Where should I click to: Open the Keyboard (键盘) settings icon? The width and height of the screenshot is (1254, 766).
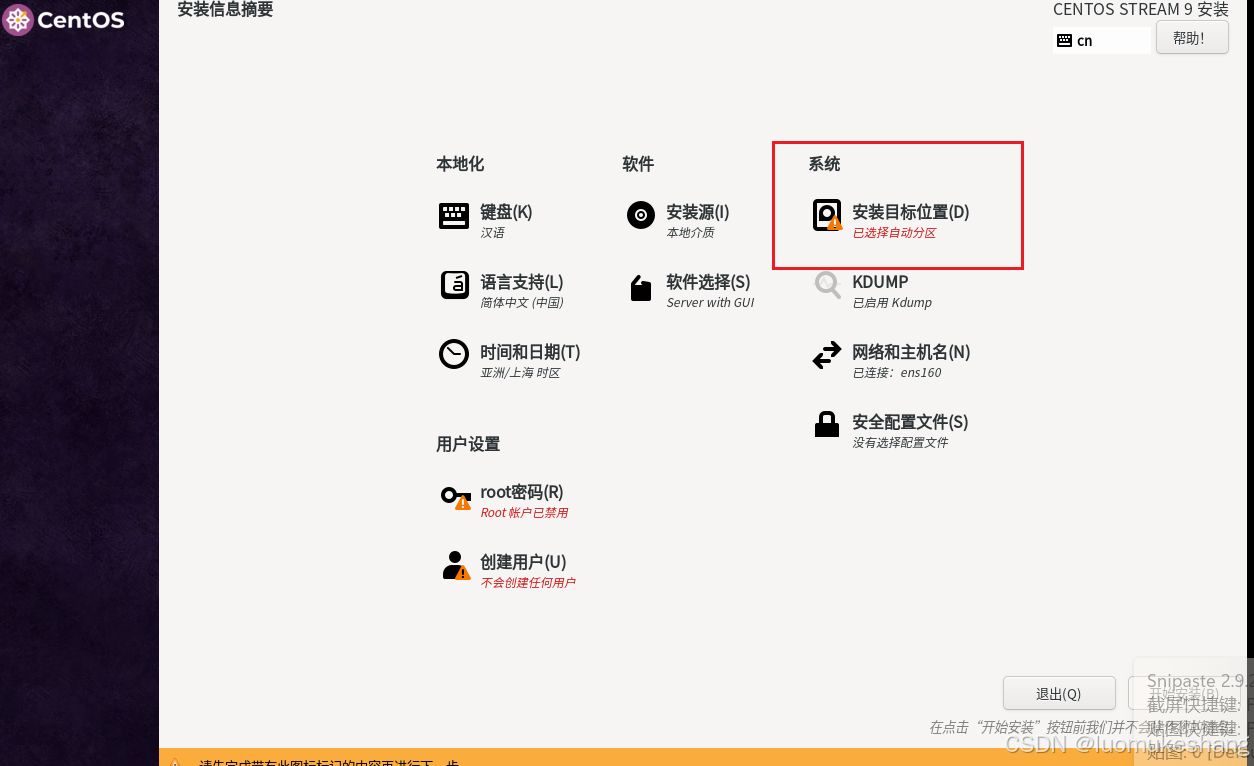(x=454, y=216)
